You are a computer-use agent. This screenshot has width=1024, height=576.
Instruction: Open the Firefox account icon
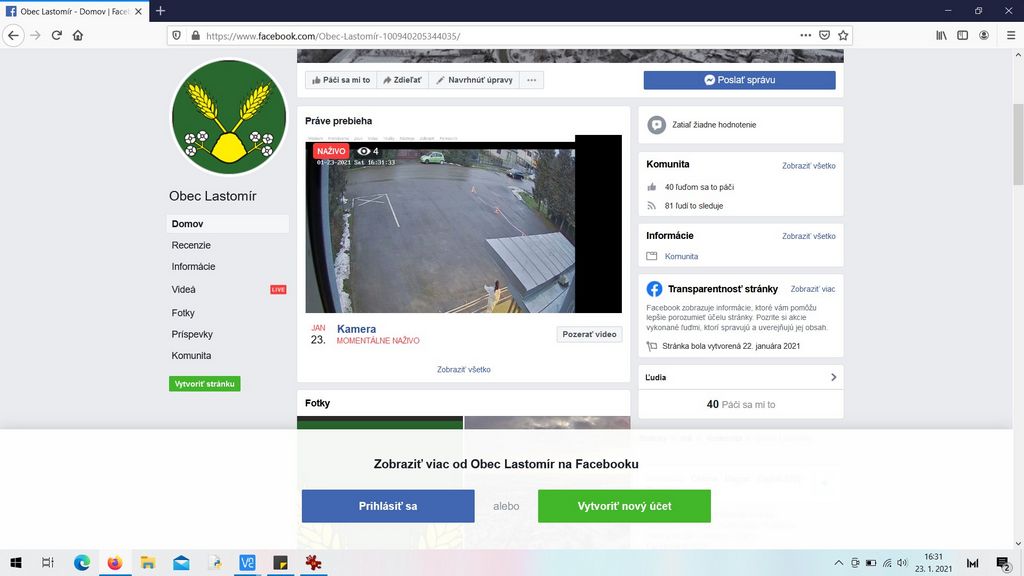tap(984, 35)
